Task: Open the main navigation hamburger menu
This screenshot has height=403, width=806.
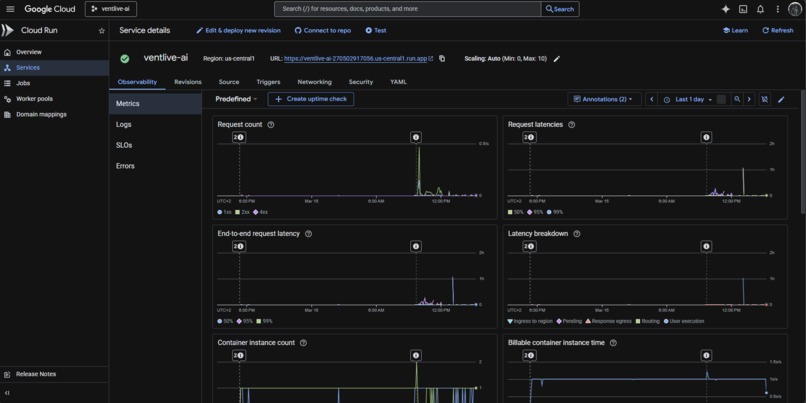Action: coord(10,9)
